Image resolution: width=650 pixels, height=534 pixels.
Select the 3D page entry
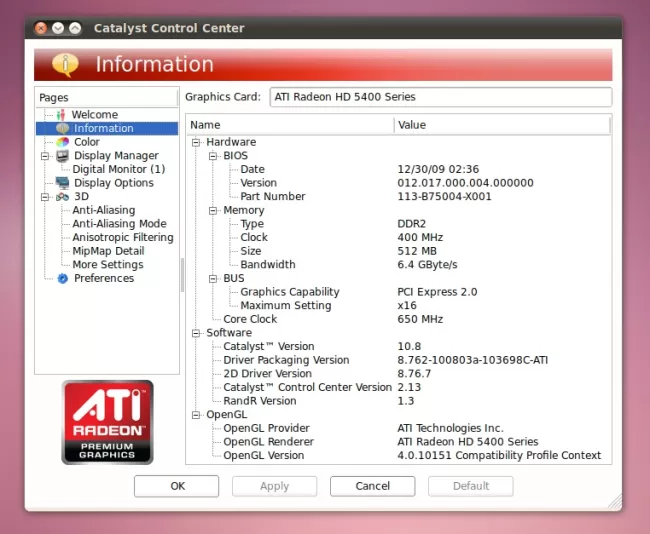[x=81, y=197]
